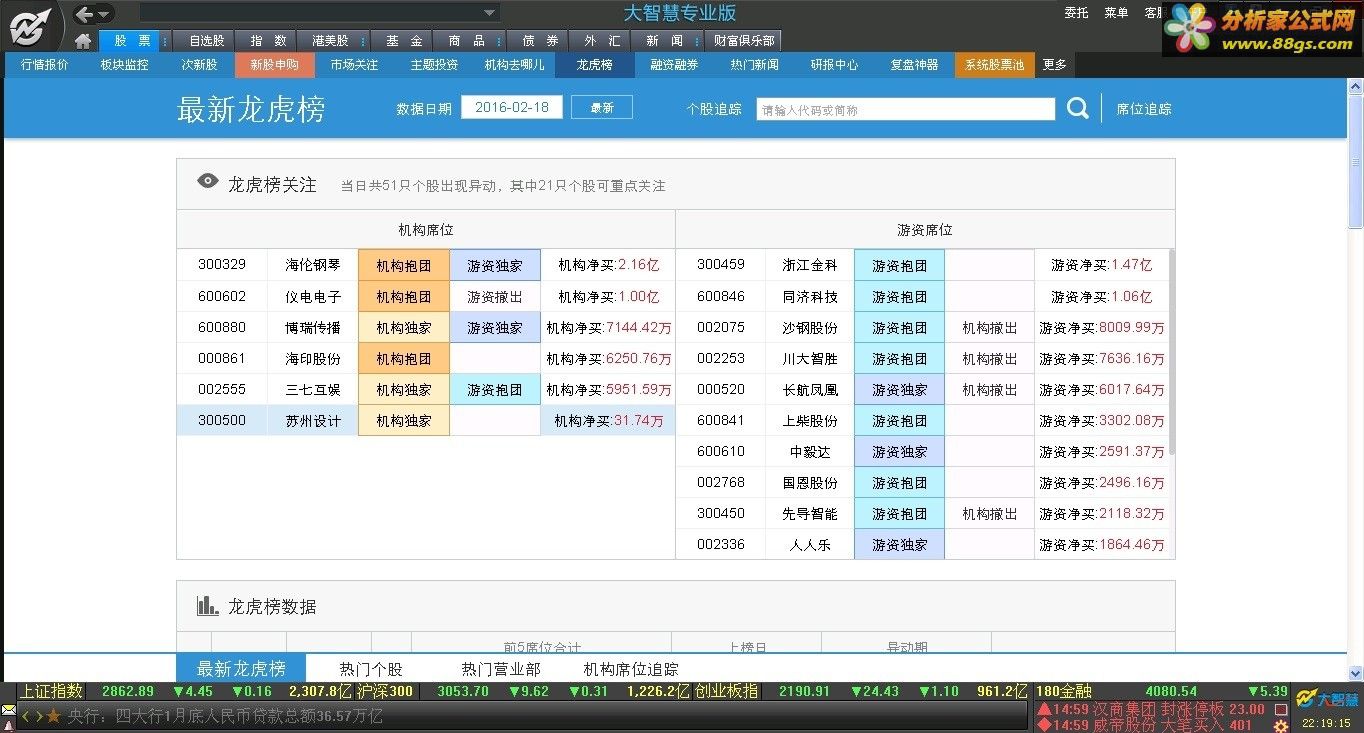Open the mail envelope icon in status bar
This screenshot has height=733, width=1364.
click(8, 710)
